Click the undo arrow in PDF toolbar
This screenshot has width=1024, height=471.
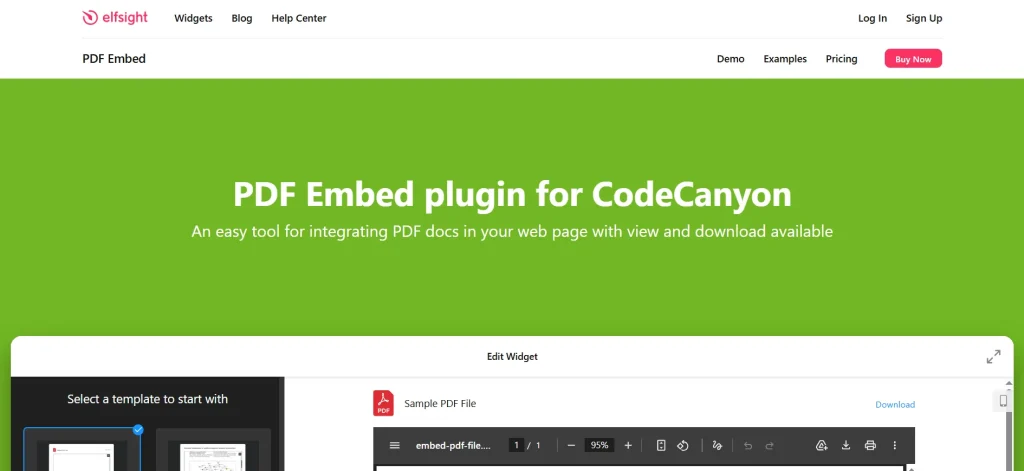tap(748, 446)
